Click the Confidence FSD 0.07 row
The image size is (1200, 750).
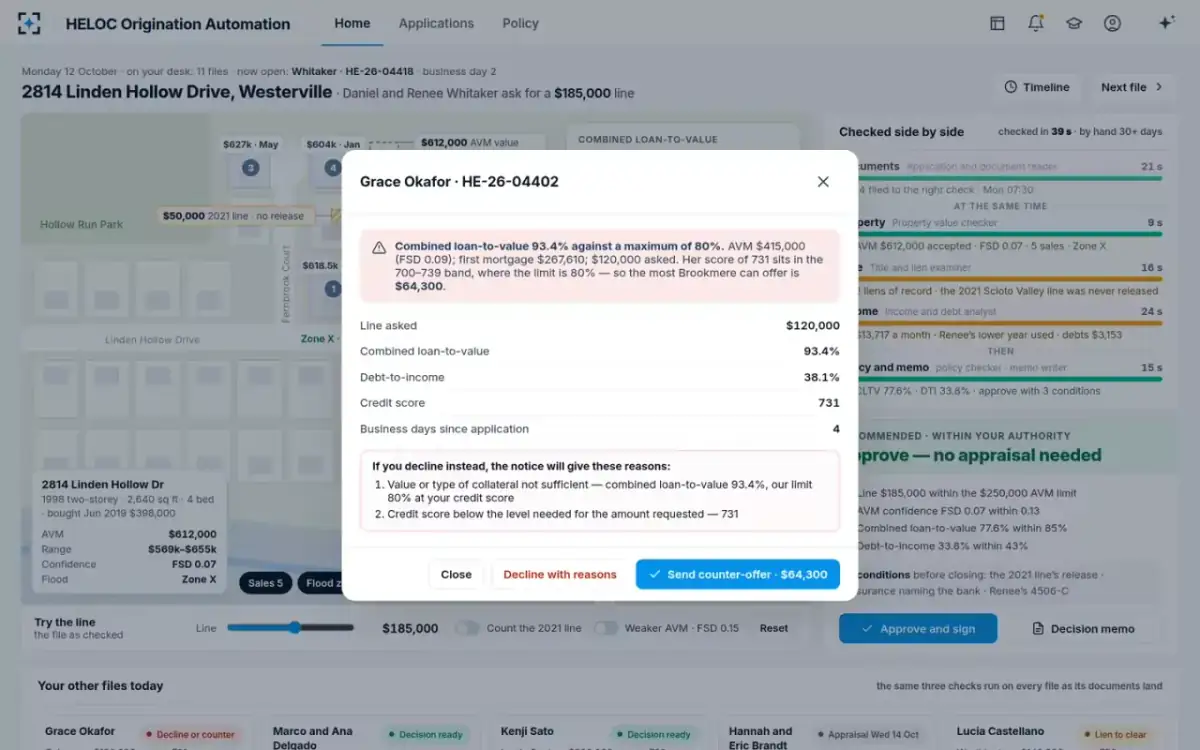[x=129, y=564]
